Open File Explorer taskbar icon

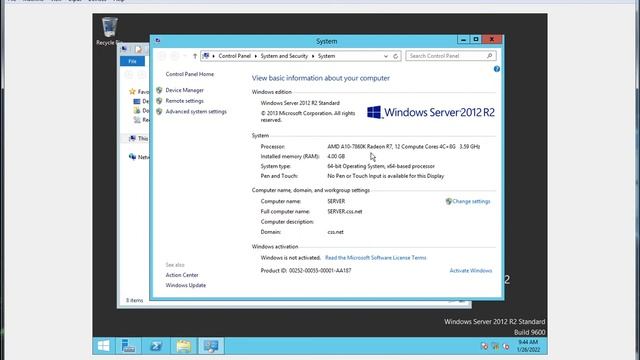(183, 346)
